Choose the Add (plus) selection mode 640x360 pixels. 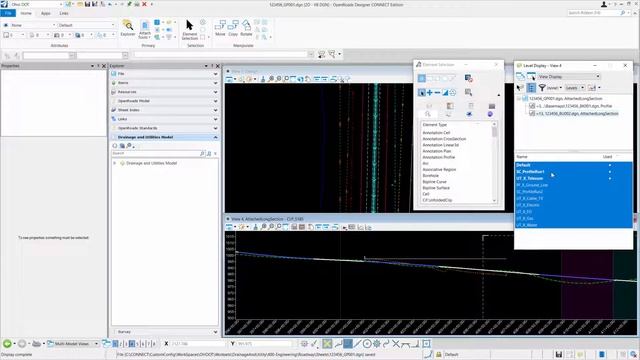coord(429,93)
